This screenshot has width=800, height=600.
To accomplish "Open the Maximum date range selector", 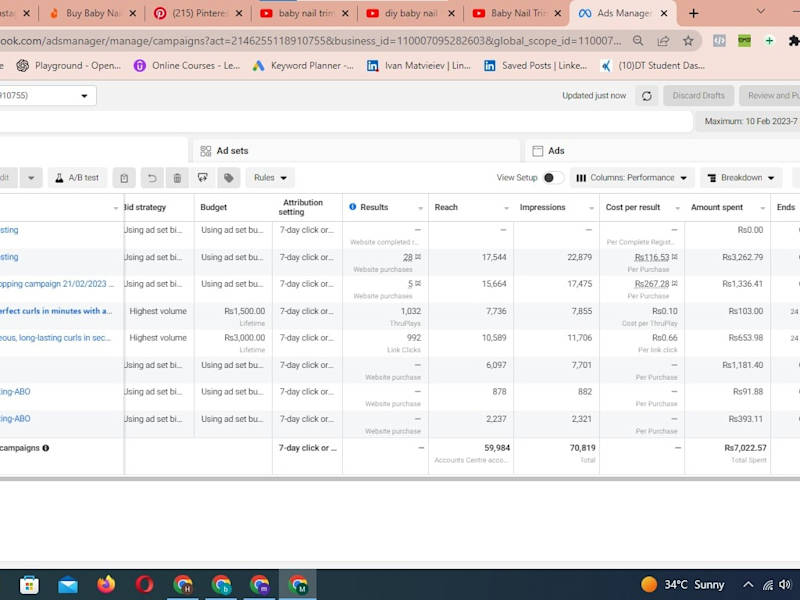I will (747, 121).
